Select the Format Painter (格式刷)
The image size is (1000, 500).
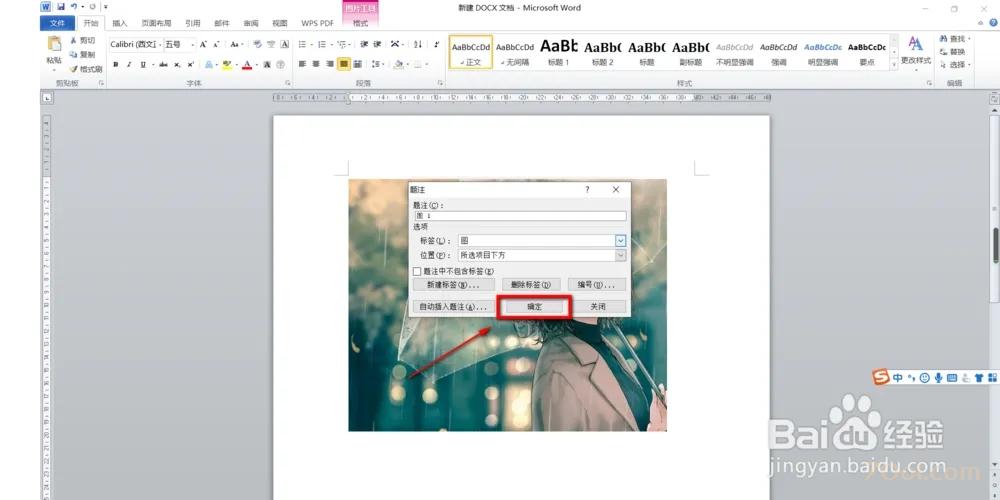tap(85, 68)
